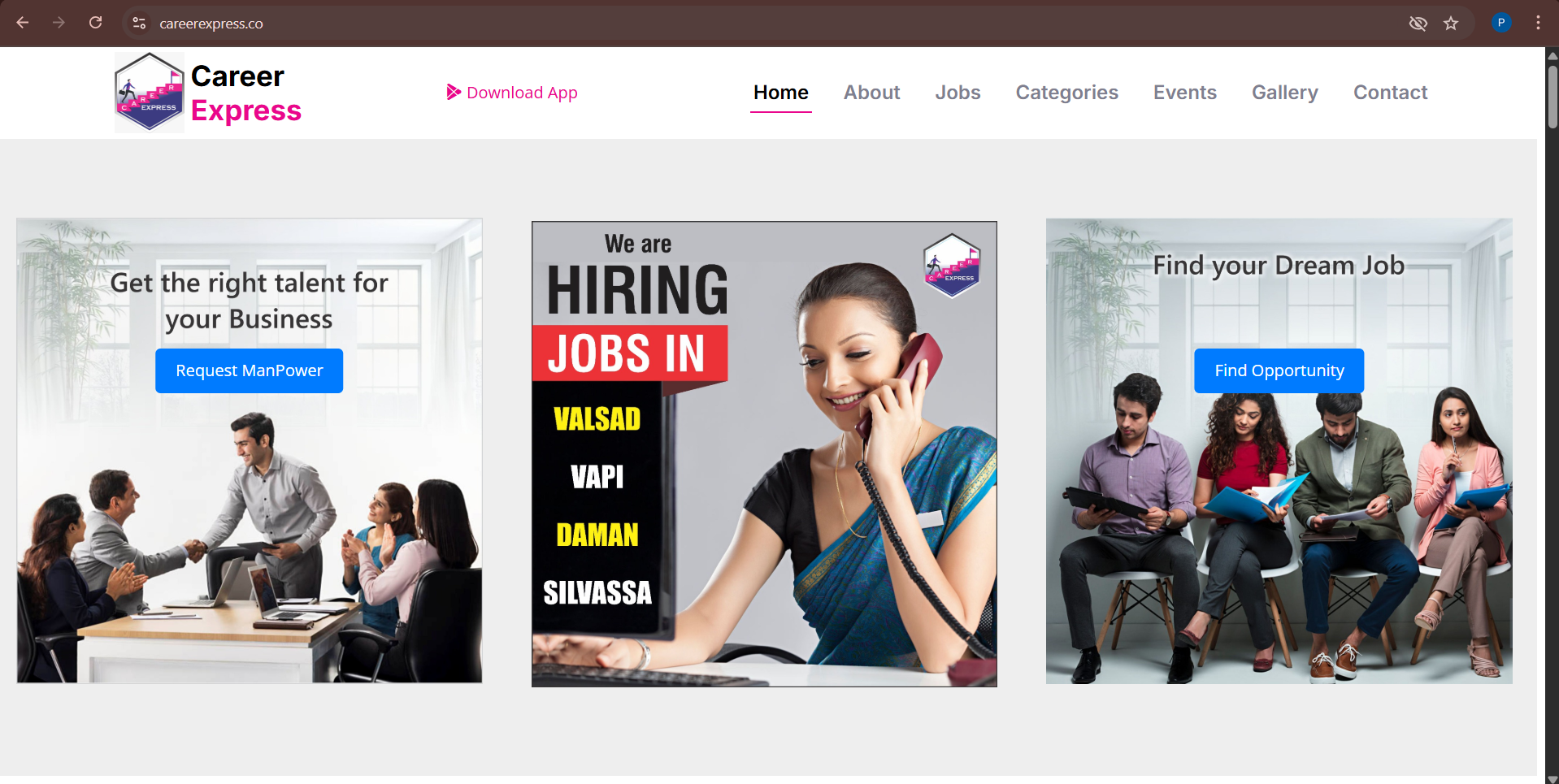Click the browser forward arrow
Viewport: 1559px width, 784px height.
click(x=59, y=23)
